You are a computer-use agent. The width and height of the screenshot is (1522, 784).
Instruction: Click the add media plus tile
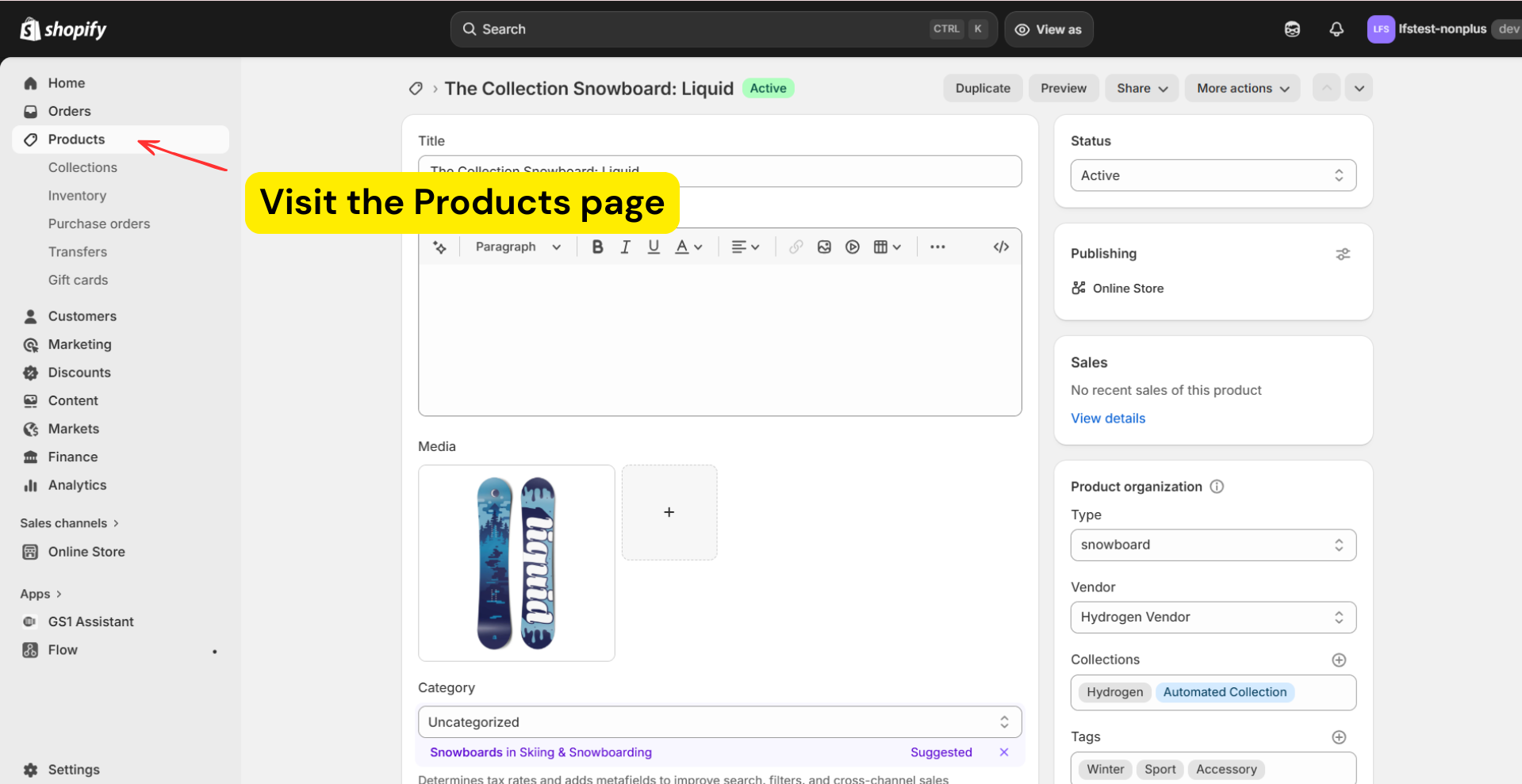click(x=669, y=512)
